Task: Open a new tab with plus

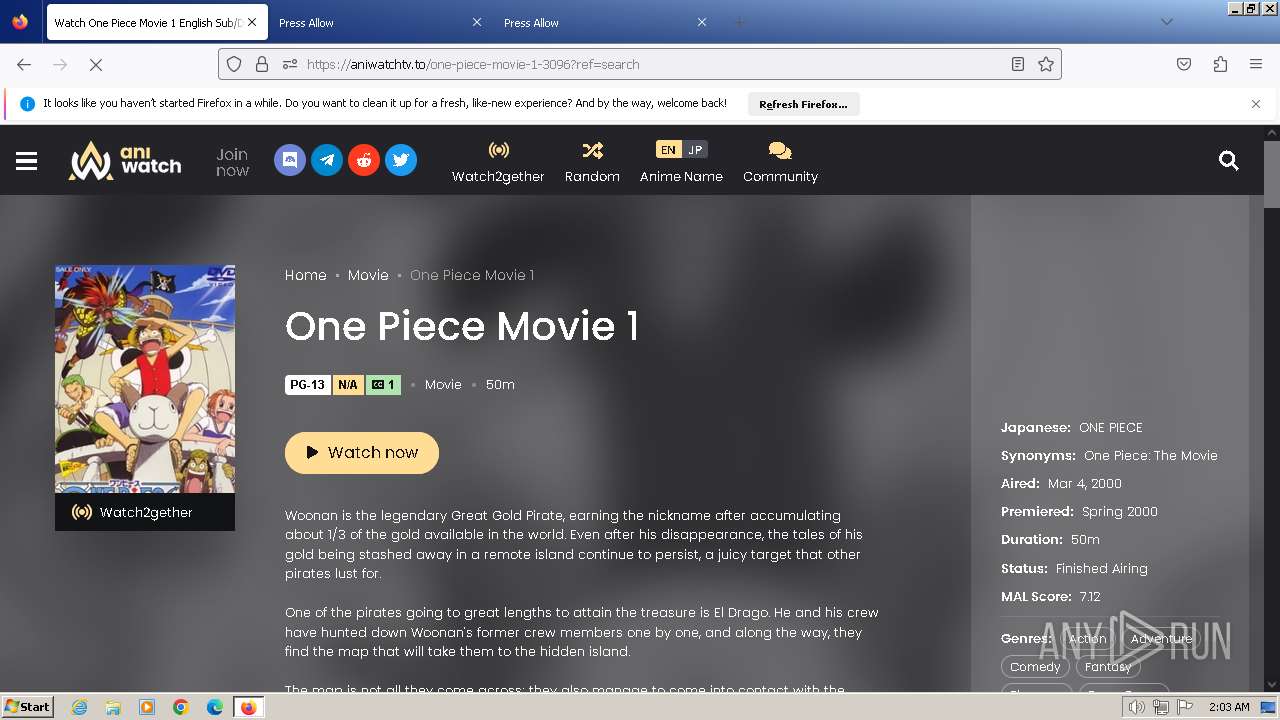Action: point(739,22)
